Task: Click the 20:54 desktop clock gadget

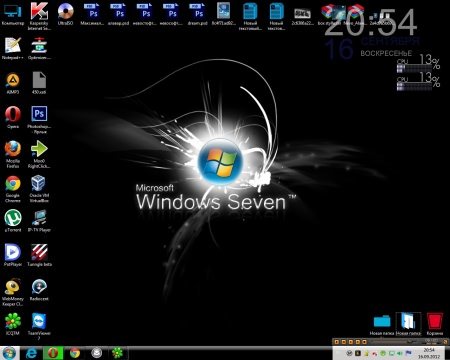Action: pos(371,23)
